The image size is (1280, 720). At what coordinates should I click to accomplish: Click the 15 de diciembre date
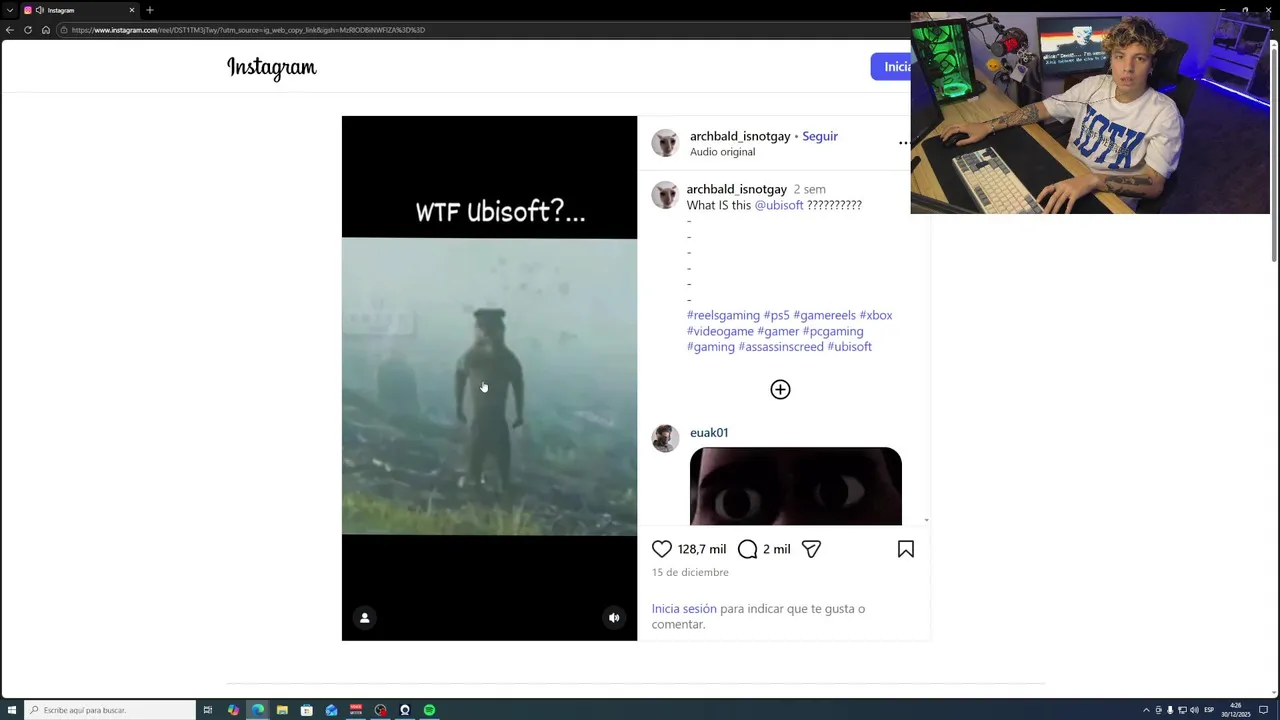[x=690, y=572]
